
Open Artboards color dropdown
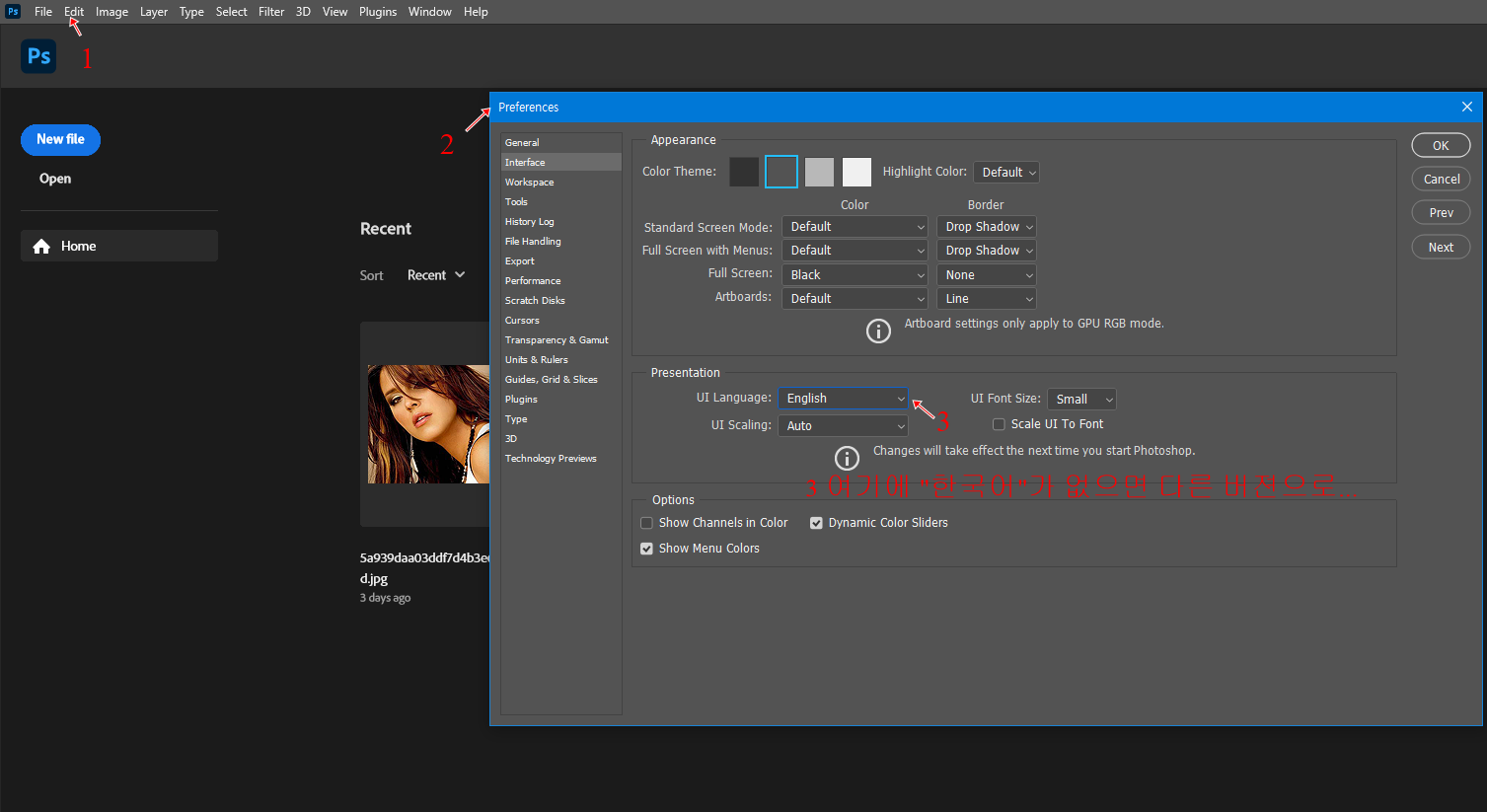click(855, 299)
